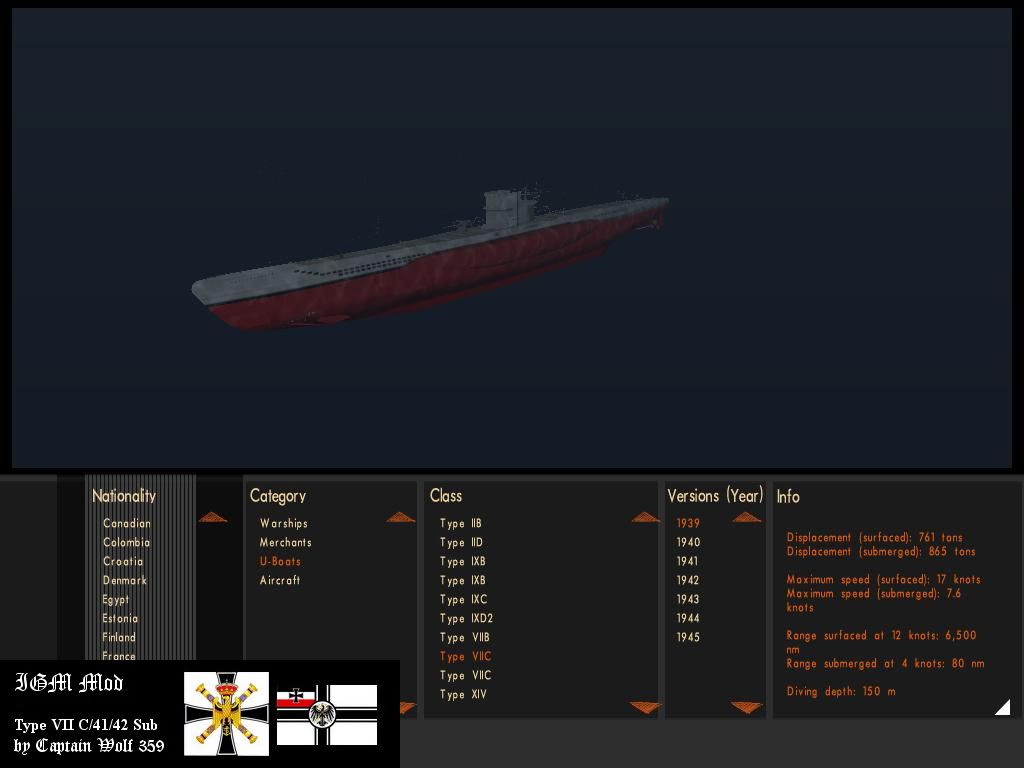Select Colombia nationality
This screenshot has width=1024, height=768.
click(127, 542)
